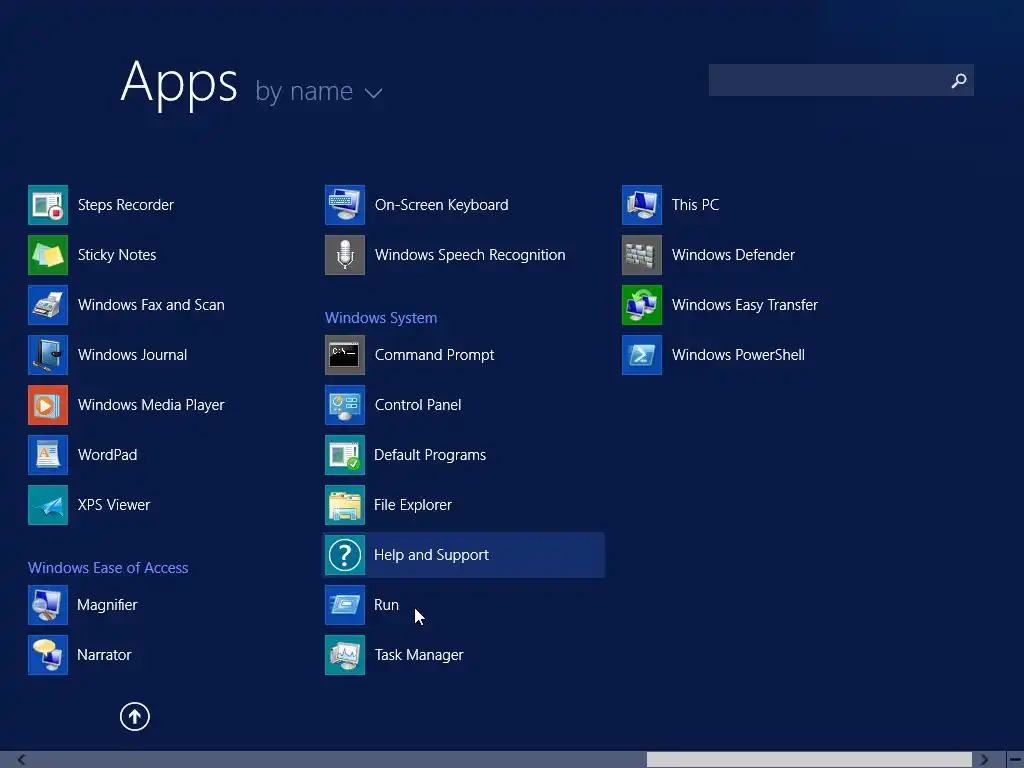Click the 'Task Manager' text
1024x768 pixels.
419,655
